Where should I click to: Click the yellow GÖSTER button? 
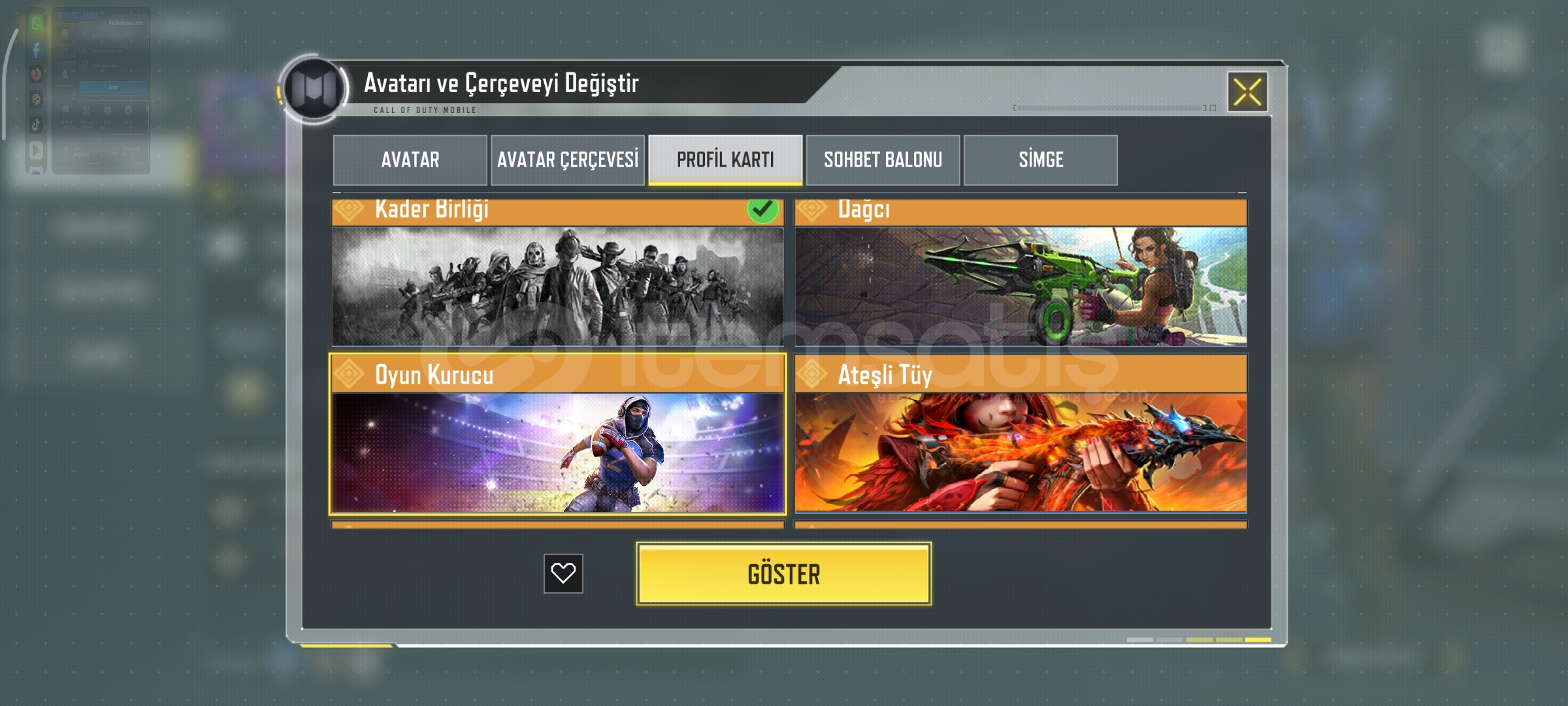(784, 574)
